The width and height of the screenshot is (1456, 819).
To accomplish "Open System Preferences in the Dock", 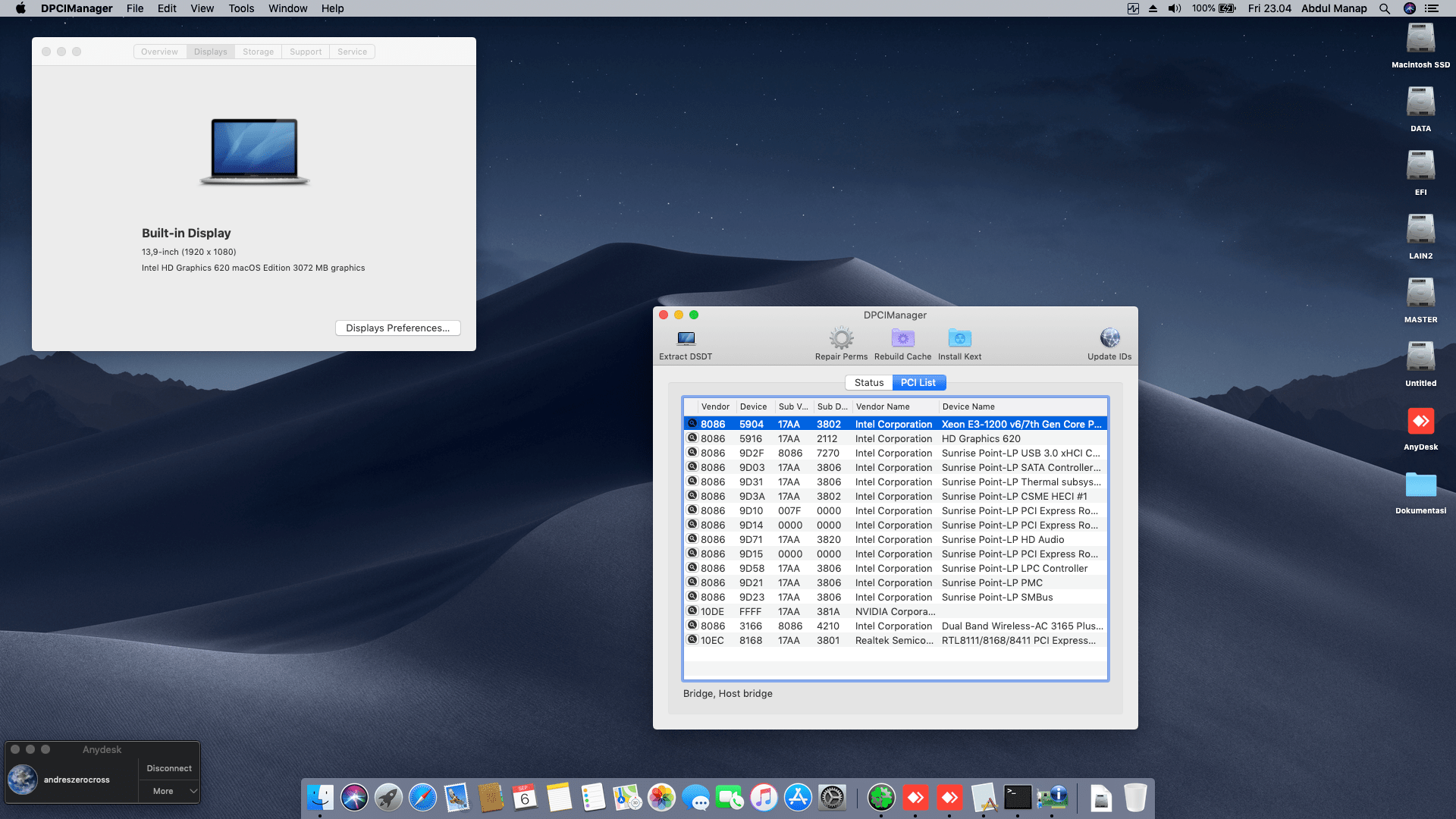I will pyautogui.click(x=832, y=798).
